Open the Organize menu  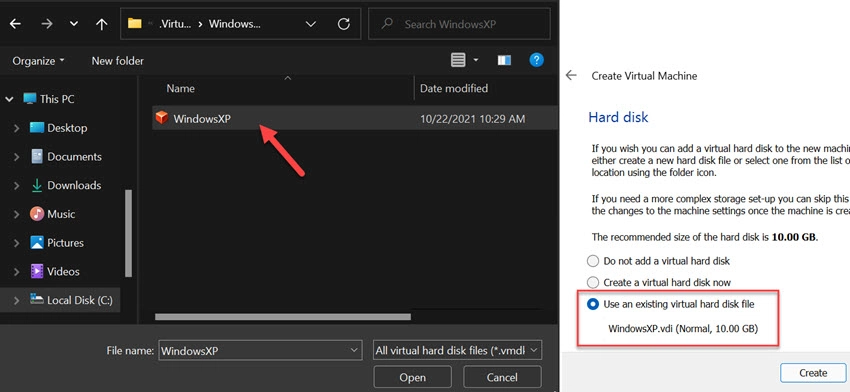coord(38,61)
